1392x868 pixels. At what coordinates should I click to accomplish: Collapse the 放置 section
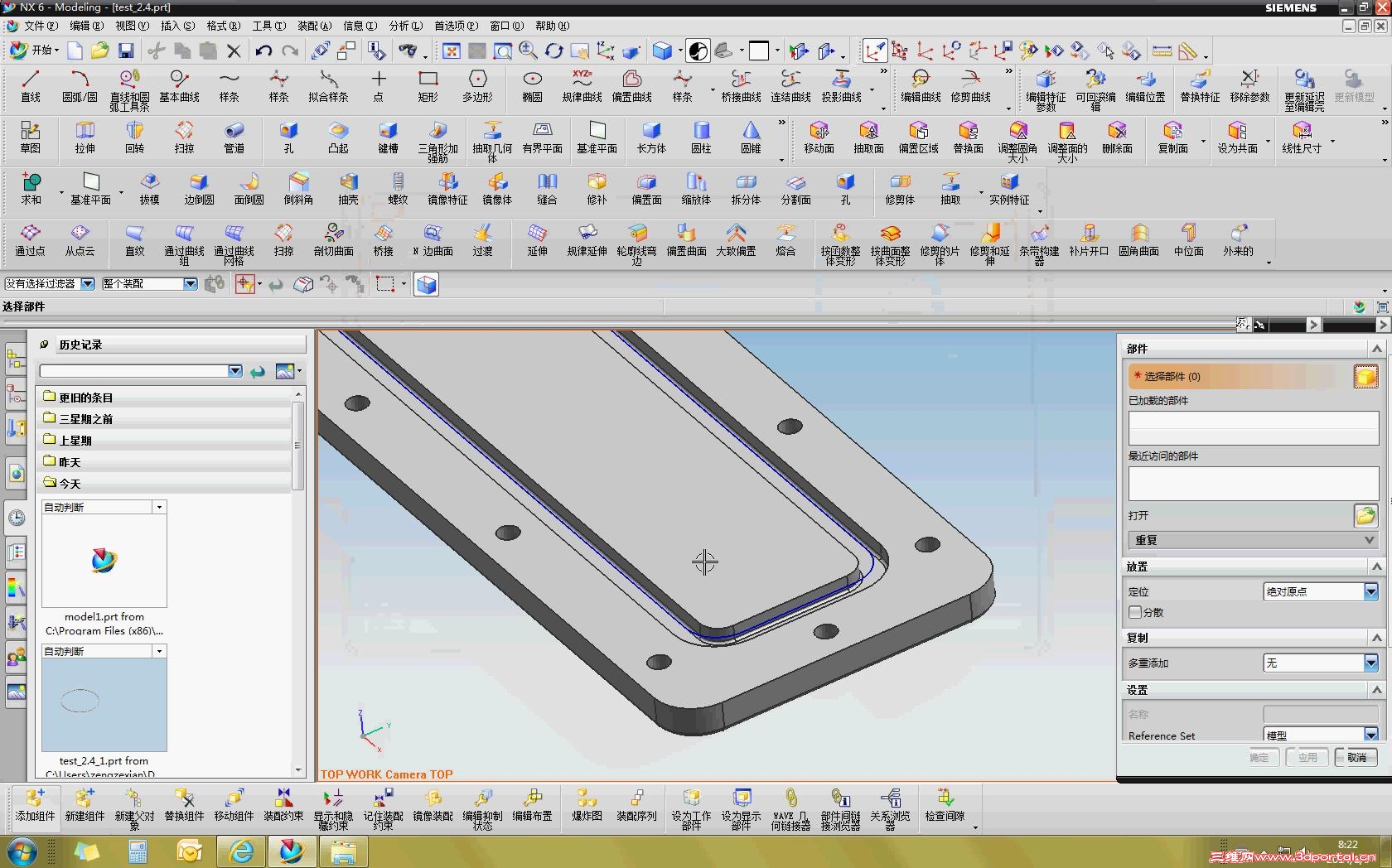1376,567
